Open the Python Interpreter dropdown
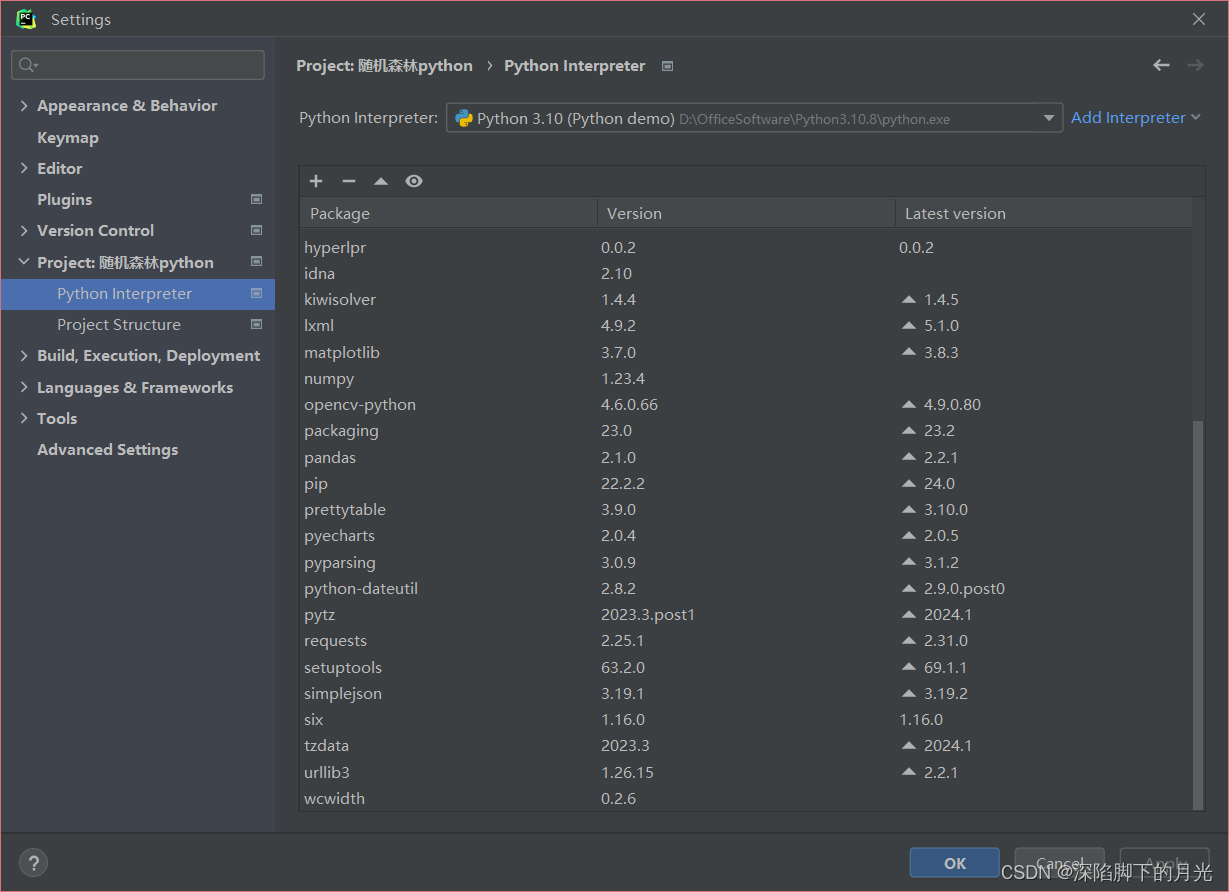 (x=1049, y=118)
